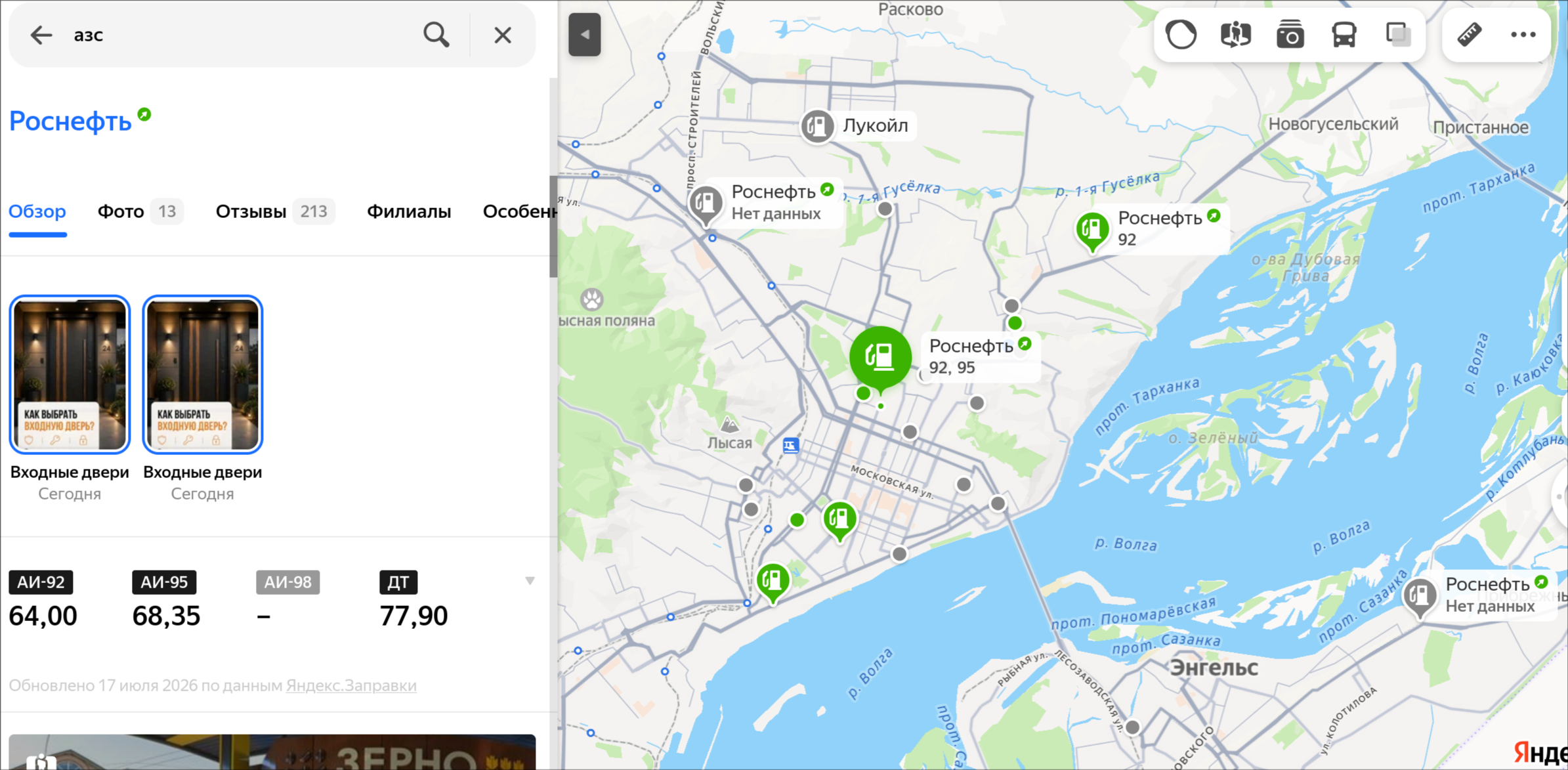Toggle the traffic layer button

[x=1181, y=35]
